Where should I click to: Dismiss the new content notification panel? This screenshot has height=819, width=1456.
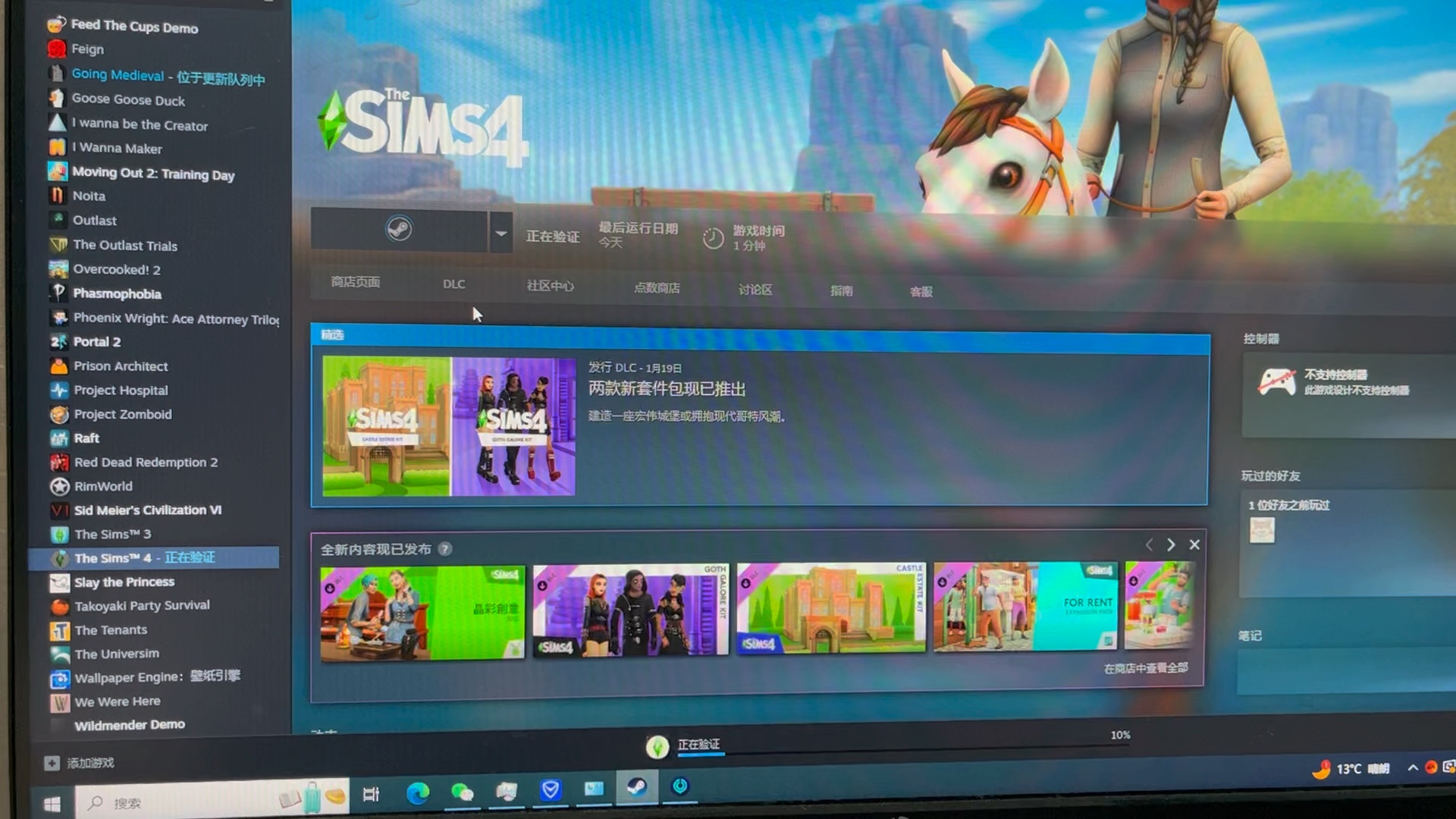click(1194, 545)
